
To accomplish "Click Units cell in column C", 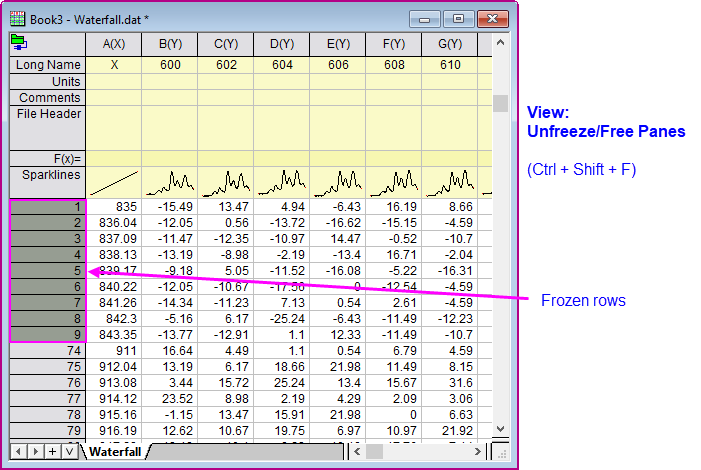I will (x=226, y=81).
